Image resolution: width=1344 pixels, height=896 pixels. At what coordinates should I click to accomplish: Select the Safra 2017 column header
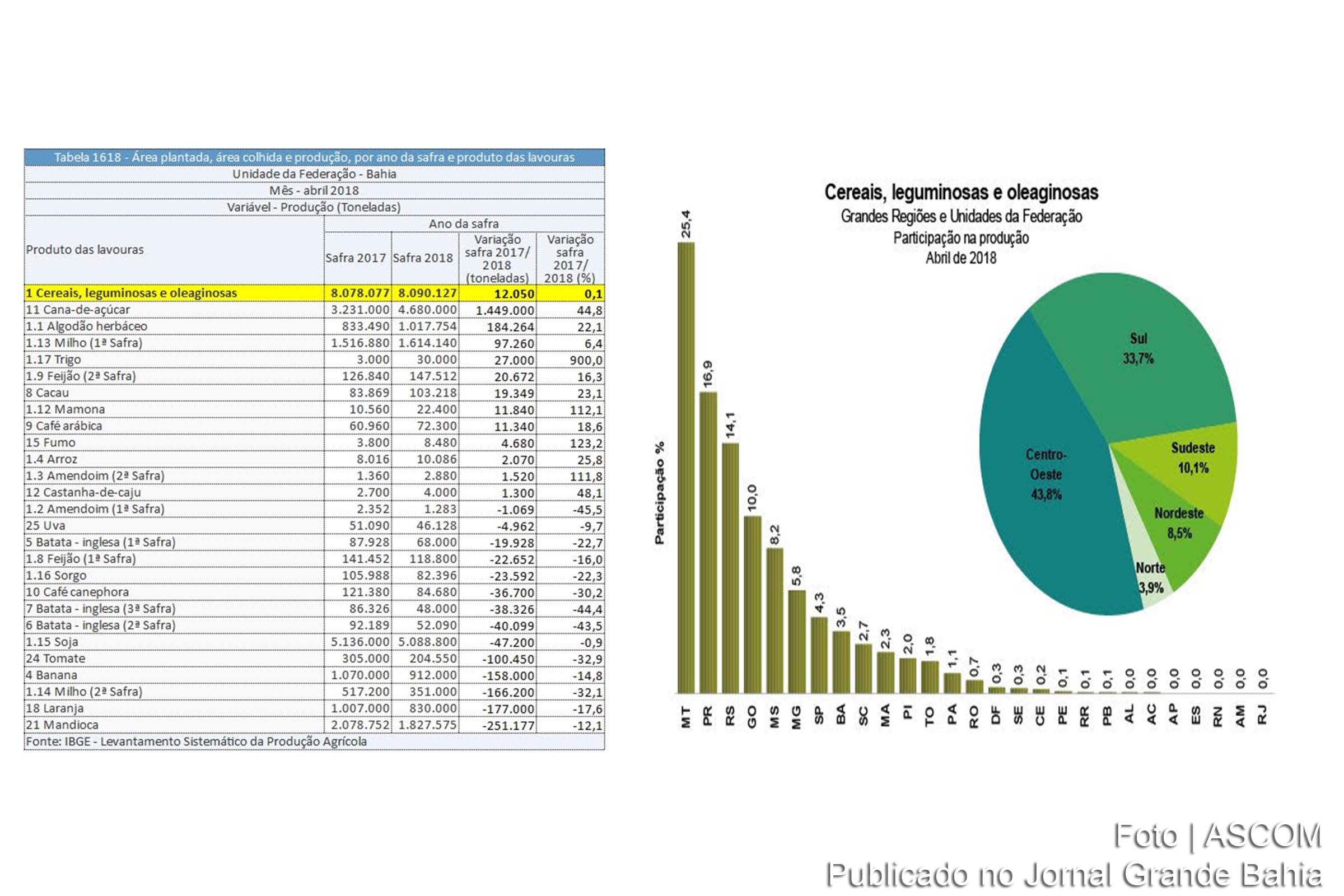click(355, 258)
